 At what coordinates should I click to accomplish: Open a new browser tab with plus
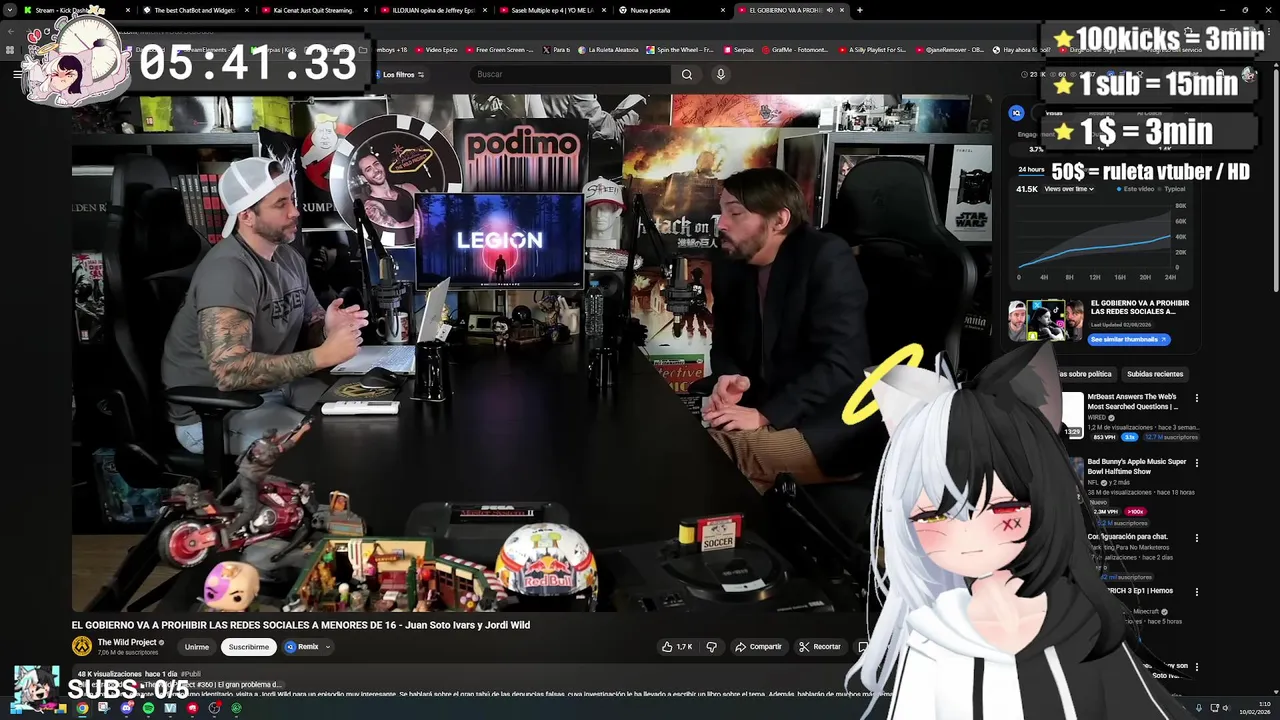[x=859, y=10]
